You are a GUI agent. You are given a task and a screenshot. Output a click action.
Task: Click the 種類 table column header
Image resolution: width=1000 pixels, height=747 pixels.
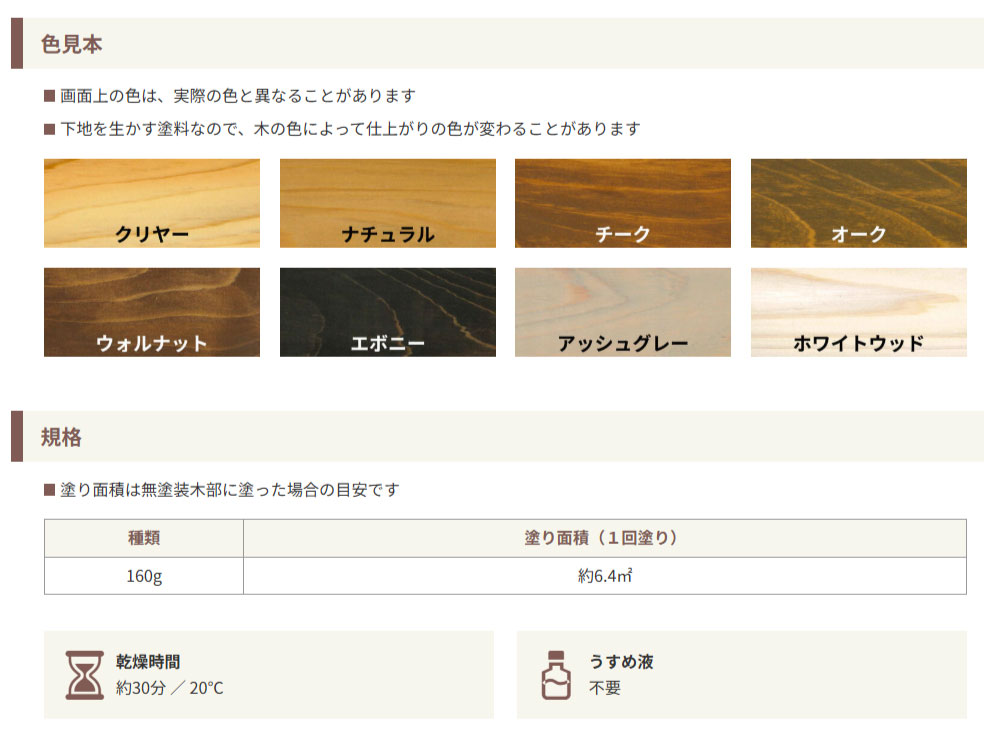pos(144,538)
